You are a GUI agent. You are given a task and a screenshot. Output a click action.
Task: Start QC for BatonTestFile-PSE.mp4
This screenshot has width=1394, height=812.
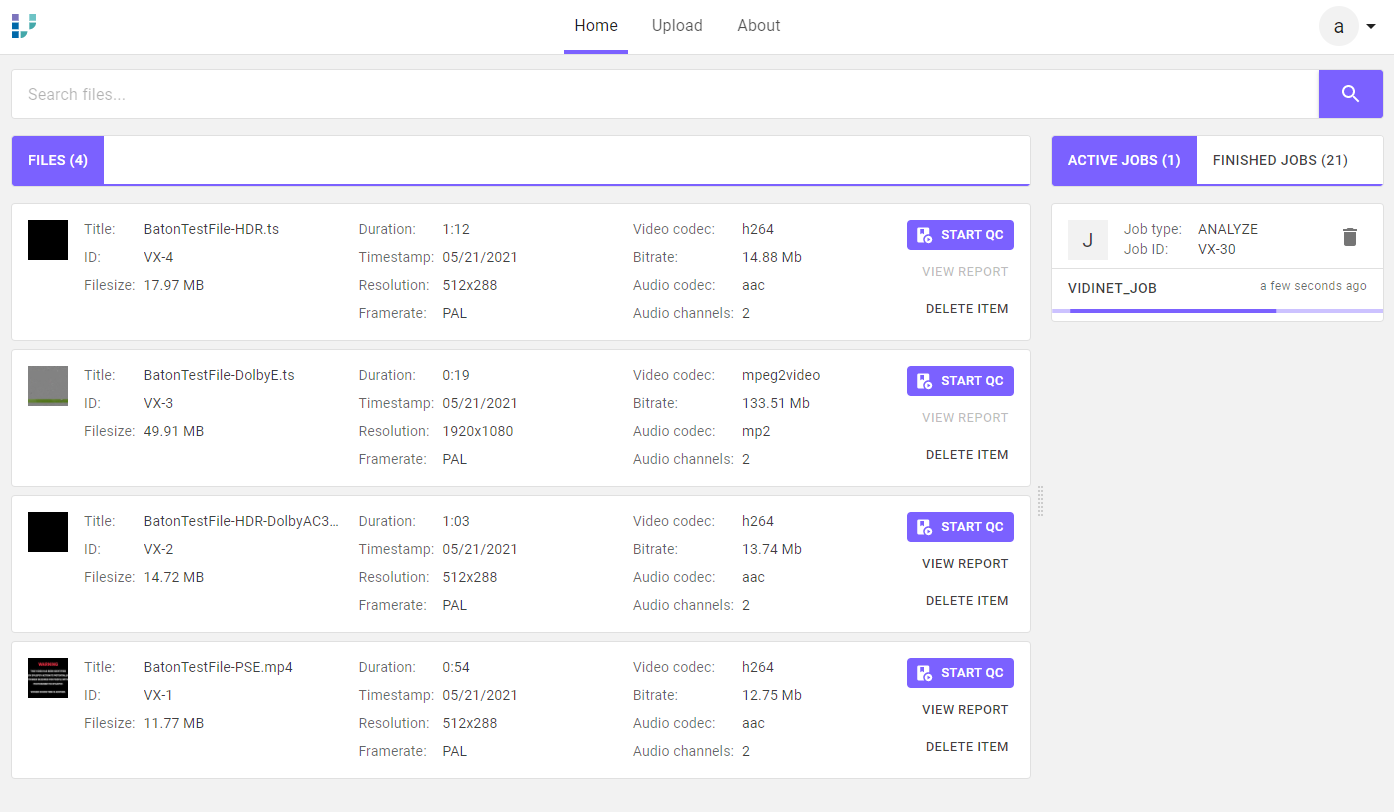[959, 673]
